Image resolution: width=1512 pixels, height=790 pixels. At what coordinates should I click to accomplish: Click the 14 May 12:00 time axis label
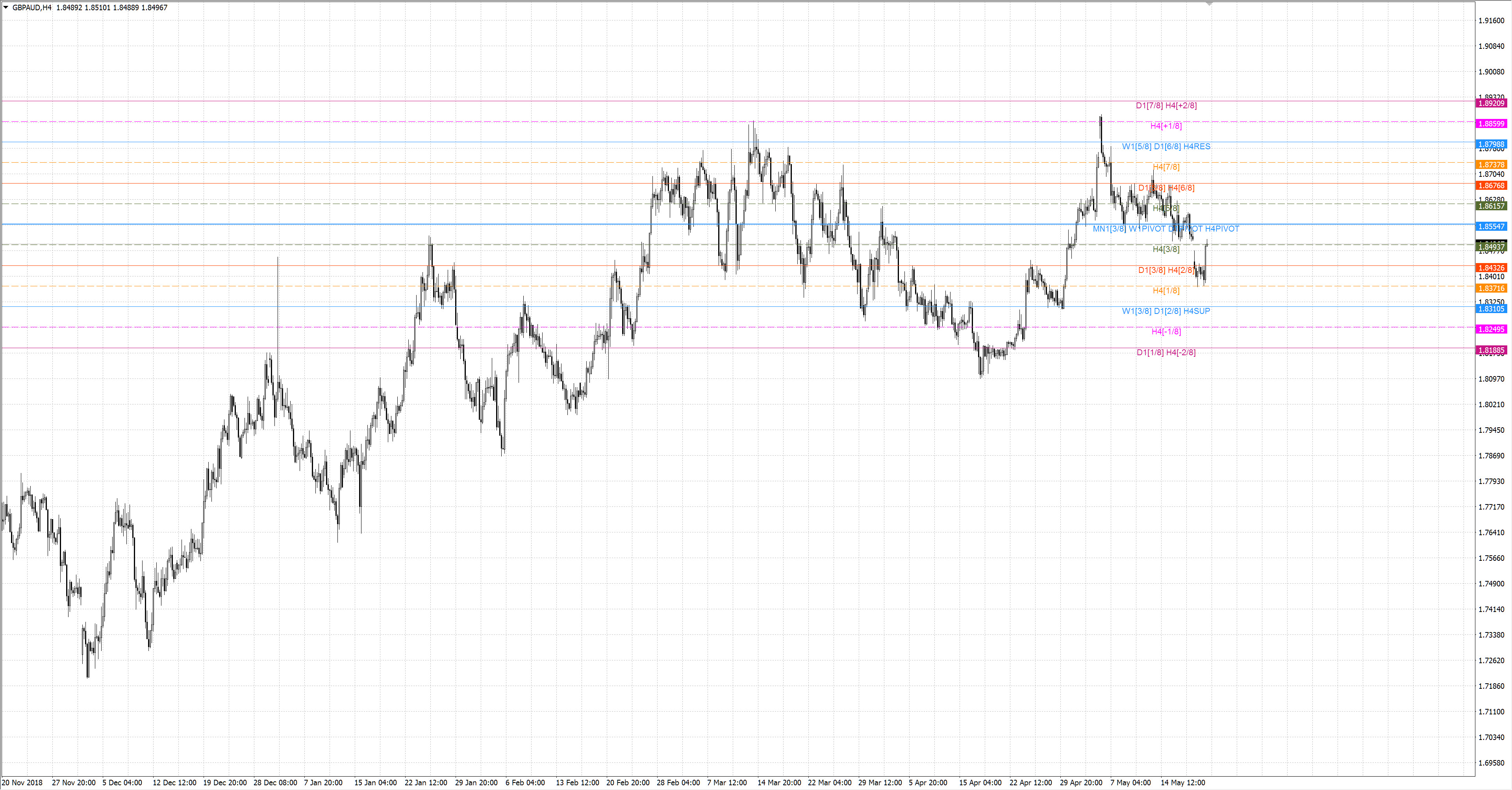[1183, 783]
